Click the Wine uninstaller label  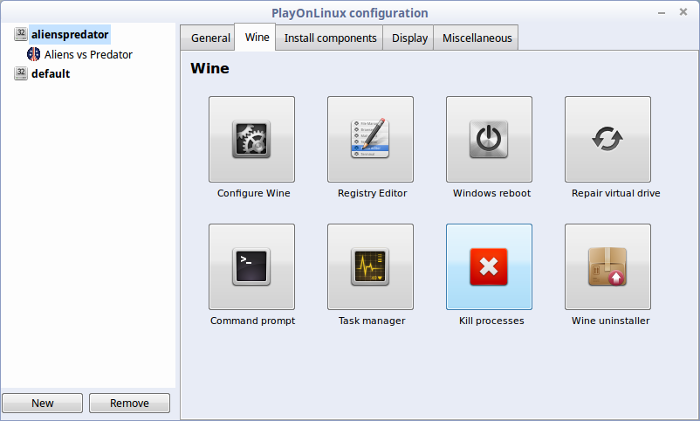(x=610, y=321)
